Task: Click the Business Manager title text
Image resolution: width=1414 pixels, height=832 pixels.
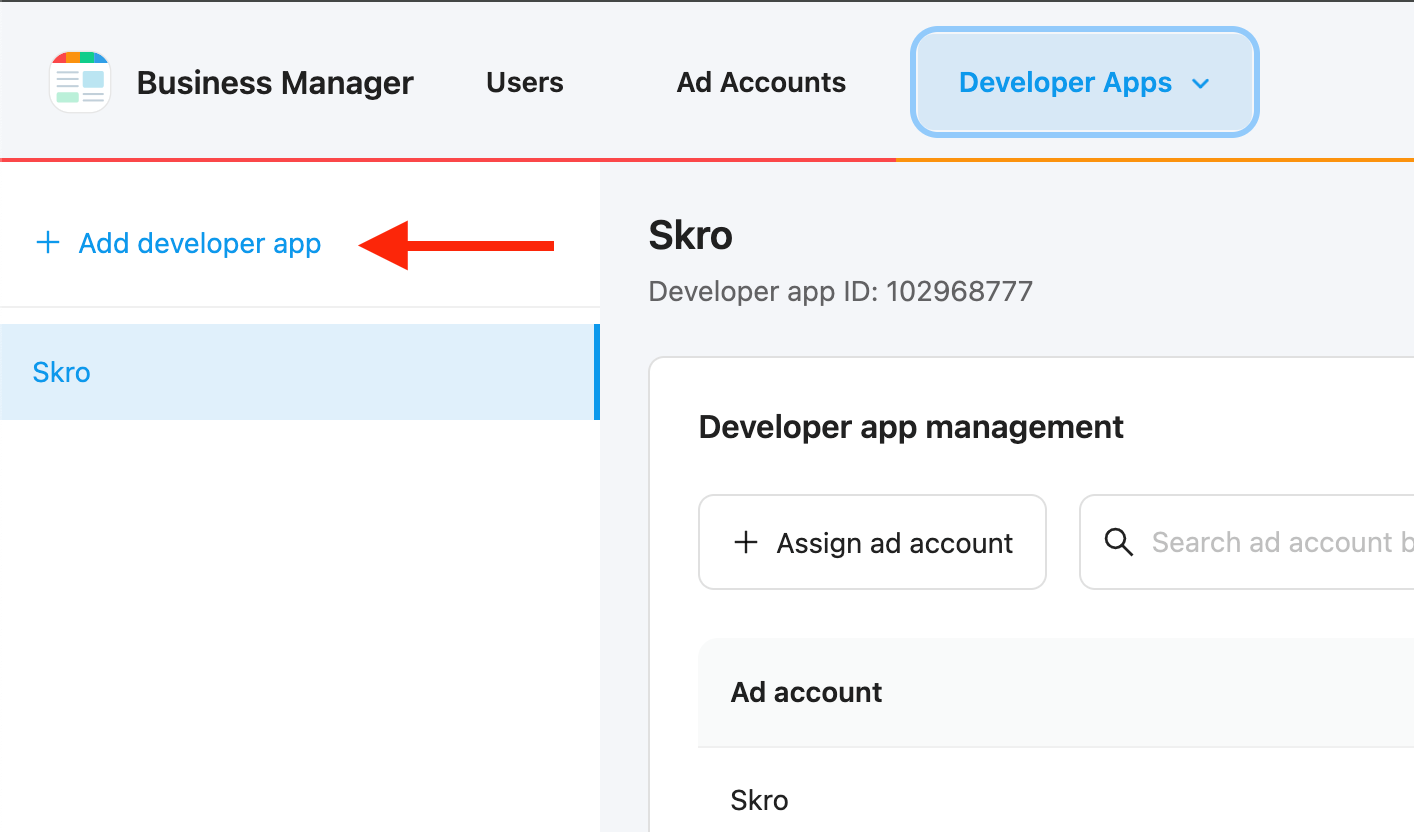Action: coord(275,83)
